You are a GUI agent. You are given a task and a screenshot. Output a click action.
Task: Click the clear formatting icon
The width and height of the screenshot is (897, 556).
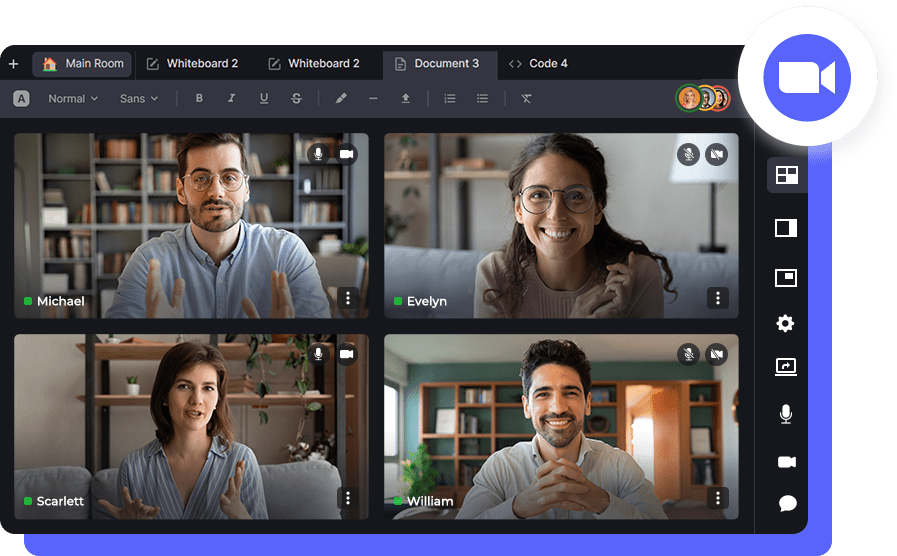pos(526,98)
